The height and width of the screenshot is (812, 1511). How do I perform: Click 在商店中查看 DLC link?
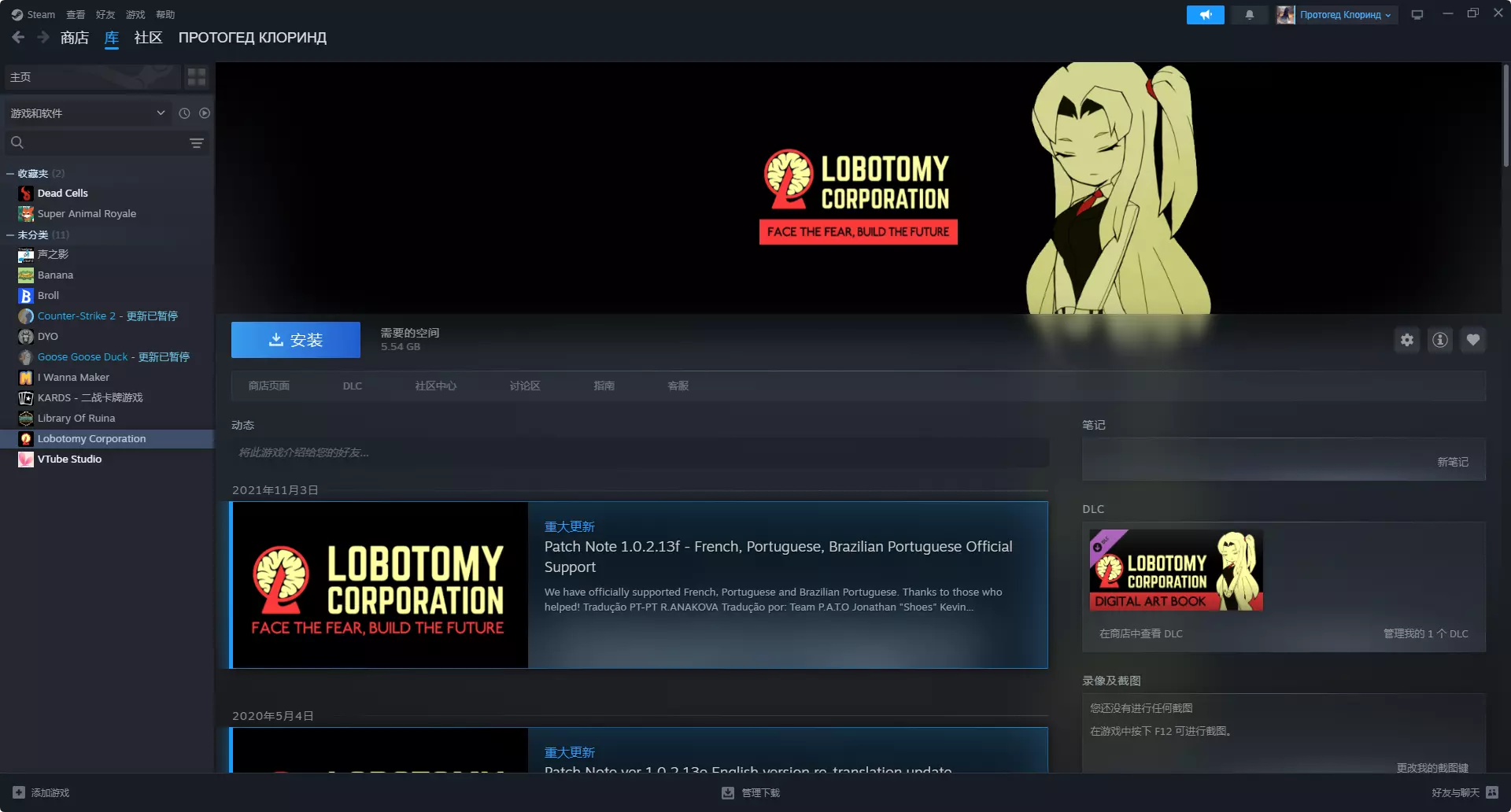pyautogui.click(x=1141, y=633)
